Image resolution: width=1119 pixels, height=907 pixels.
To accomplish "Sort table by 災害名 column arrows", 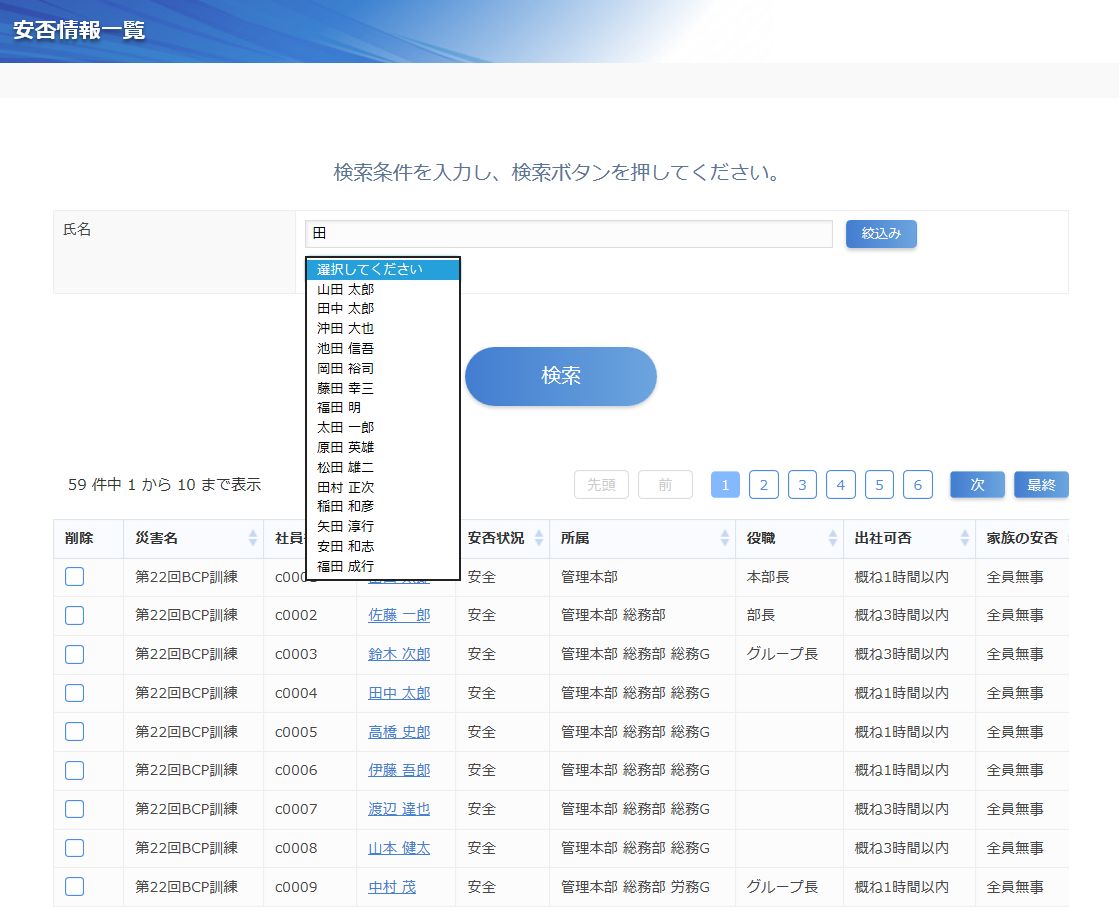I will click(x=252, y=538).
